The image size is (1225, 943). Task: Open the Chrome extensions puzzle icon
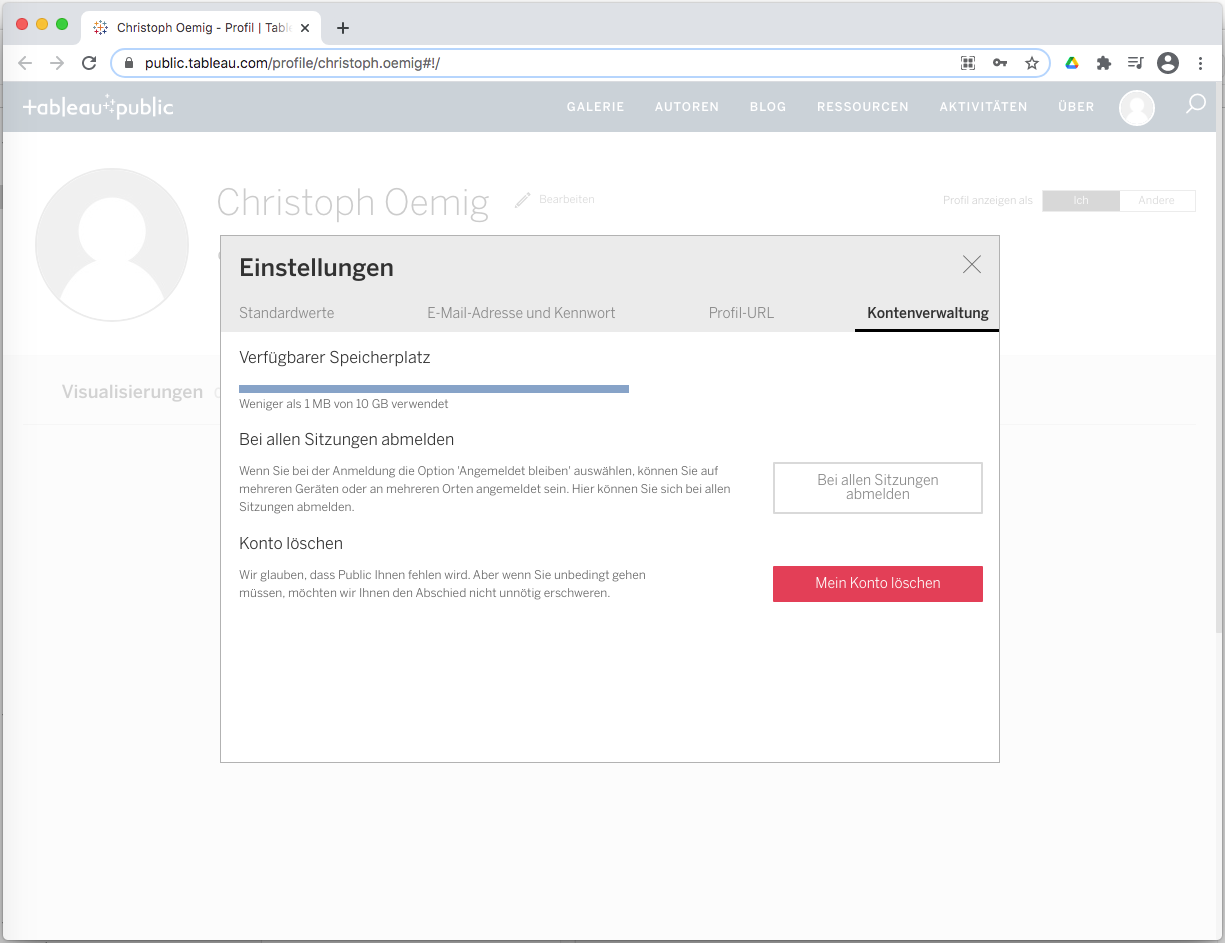(1103, 63)
